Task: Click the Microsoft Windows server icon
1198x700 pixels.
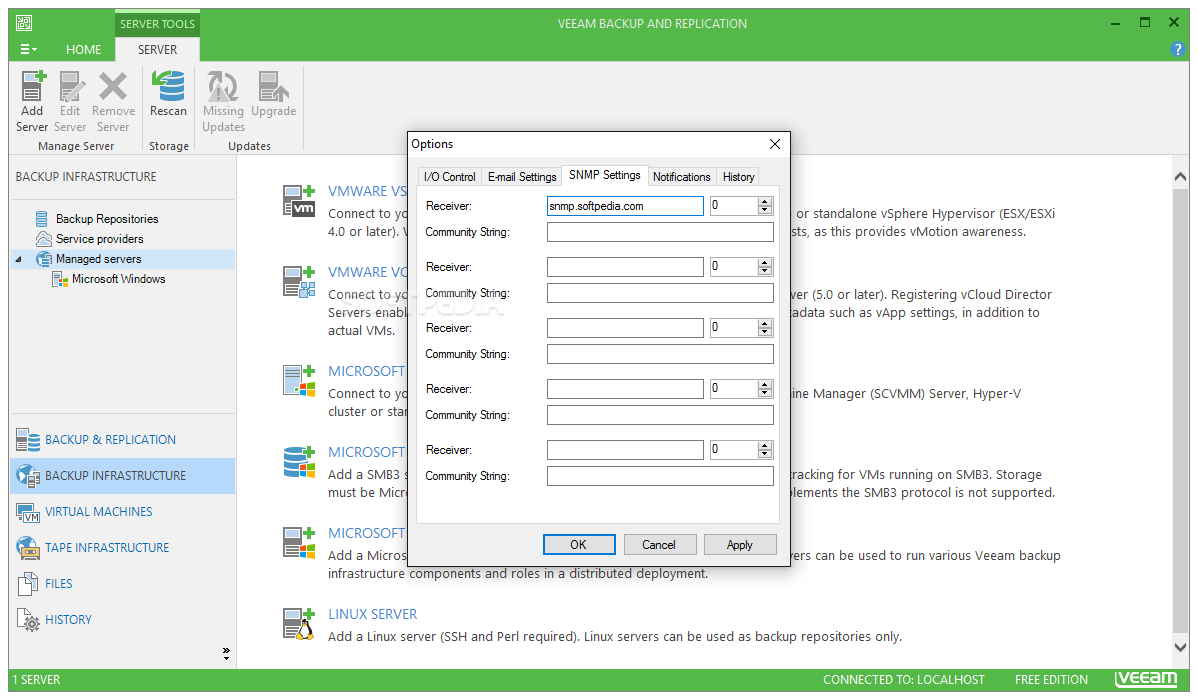Action: (x=299, y=543)
